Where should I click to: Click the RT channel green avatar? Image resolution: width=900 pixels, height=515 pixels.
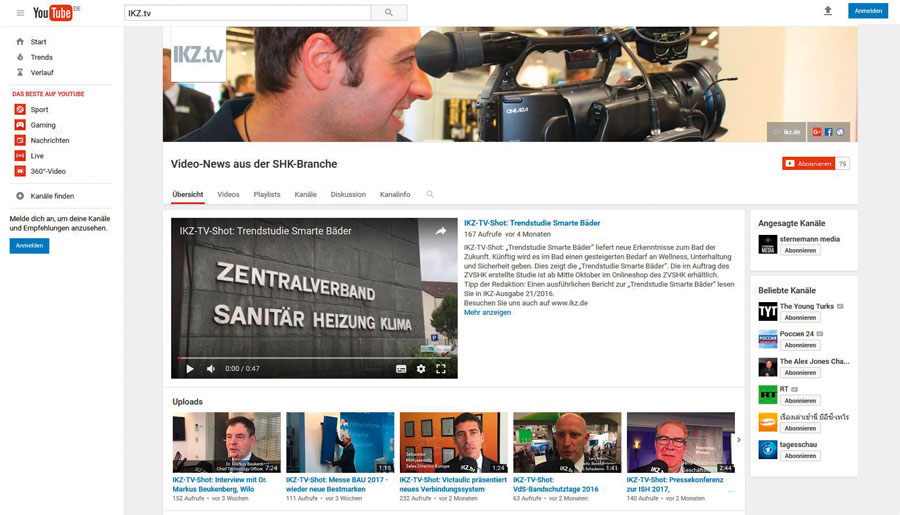pos(767,394)
